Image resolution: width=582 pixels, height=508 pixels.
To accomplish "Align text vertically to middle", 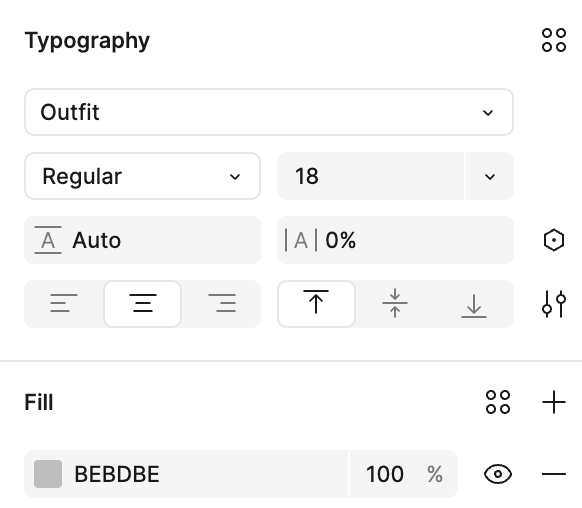I will tap(395, 304).
